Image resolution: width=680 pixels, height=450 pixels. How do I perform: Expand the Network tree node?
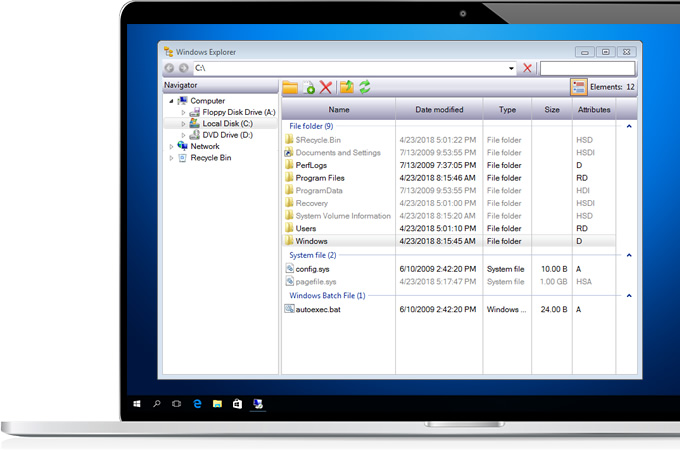pyautogui.click(x=171, y=147)
